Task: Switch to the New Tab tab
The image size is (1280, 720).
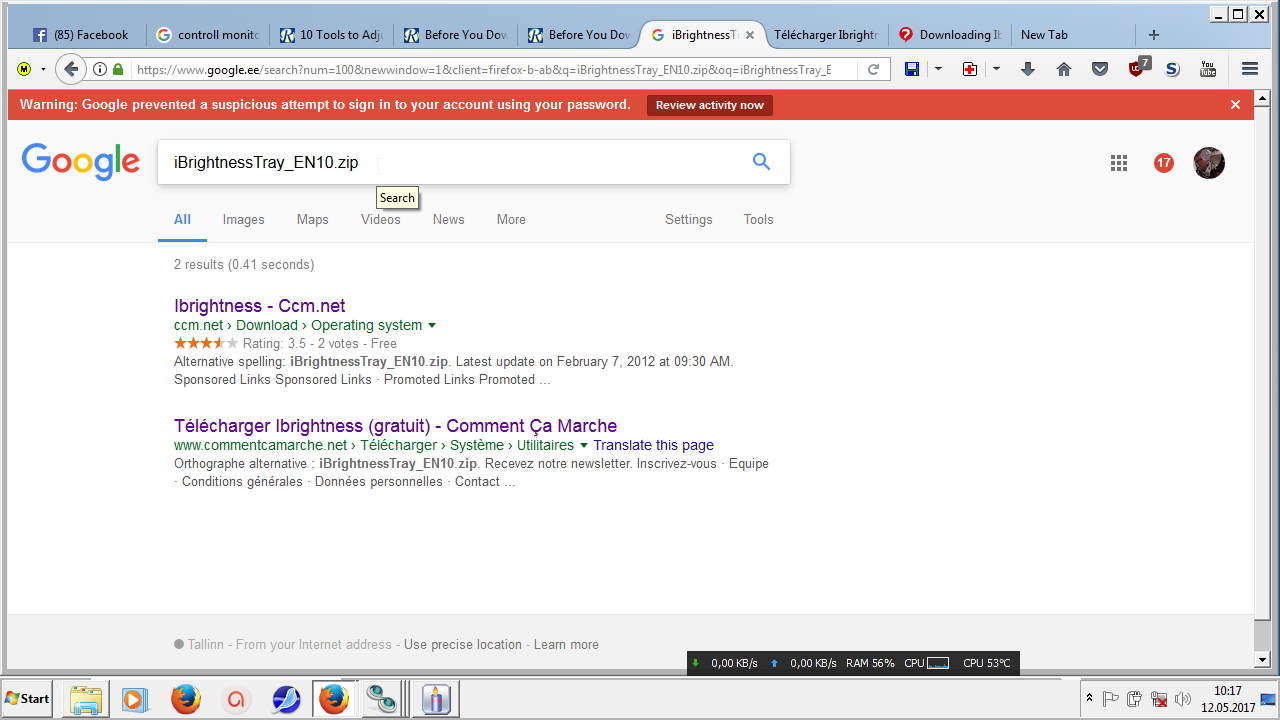Action: pos(1072,34)
